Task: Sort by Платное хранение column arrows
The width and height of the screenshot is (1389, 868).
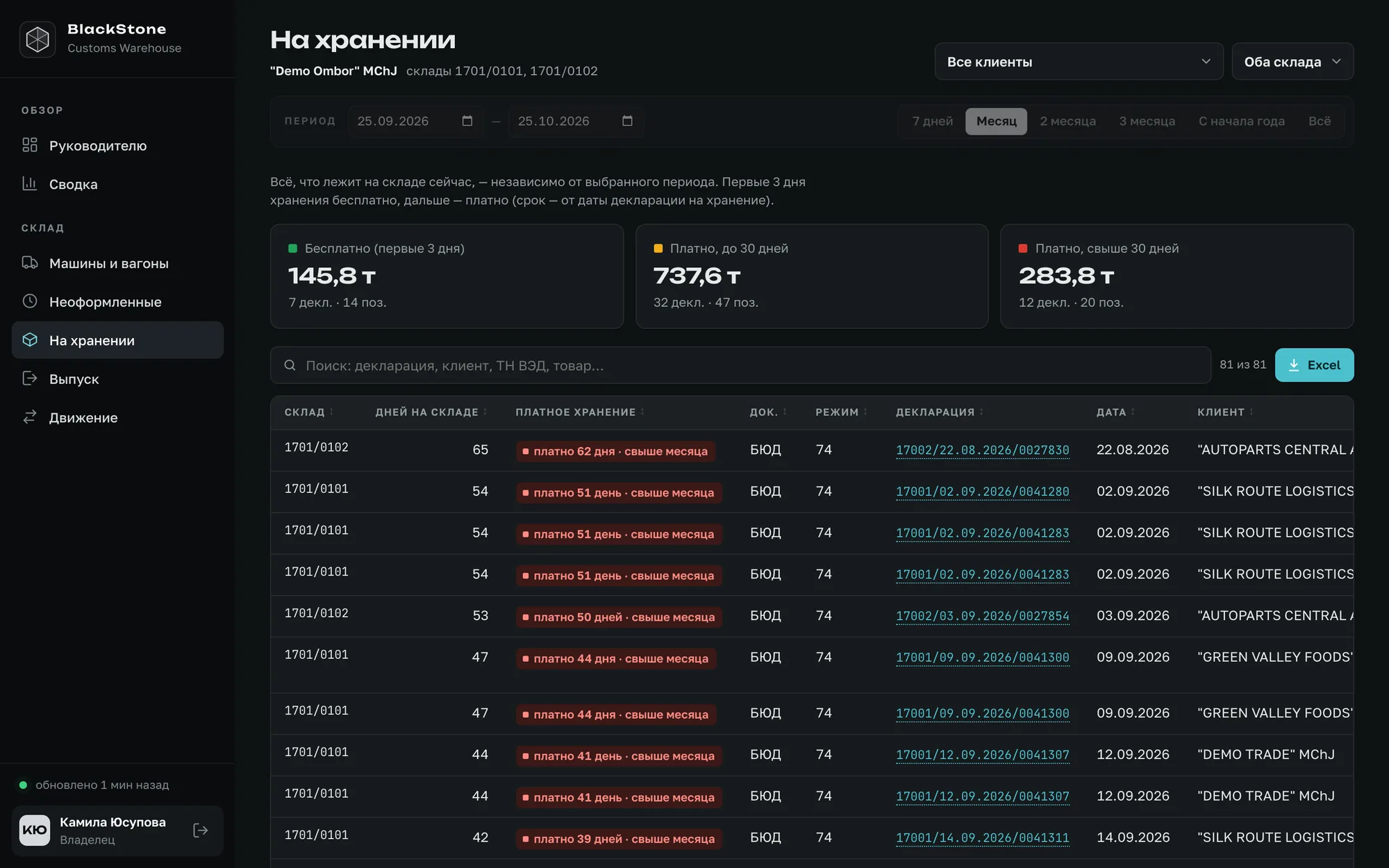Action: pos(642,412)
